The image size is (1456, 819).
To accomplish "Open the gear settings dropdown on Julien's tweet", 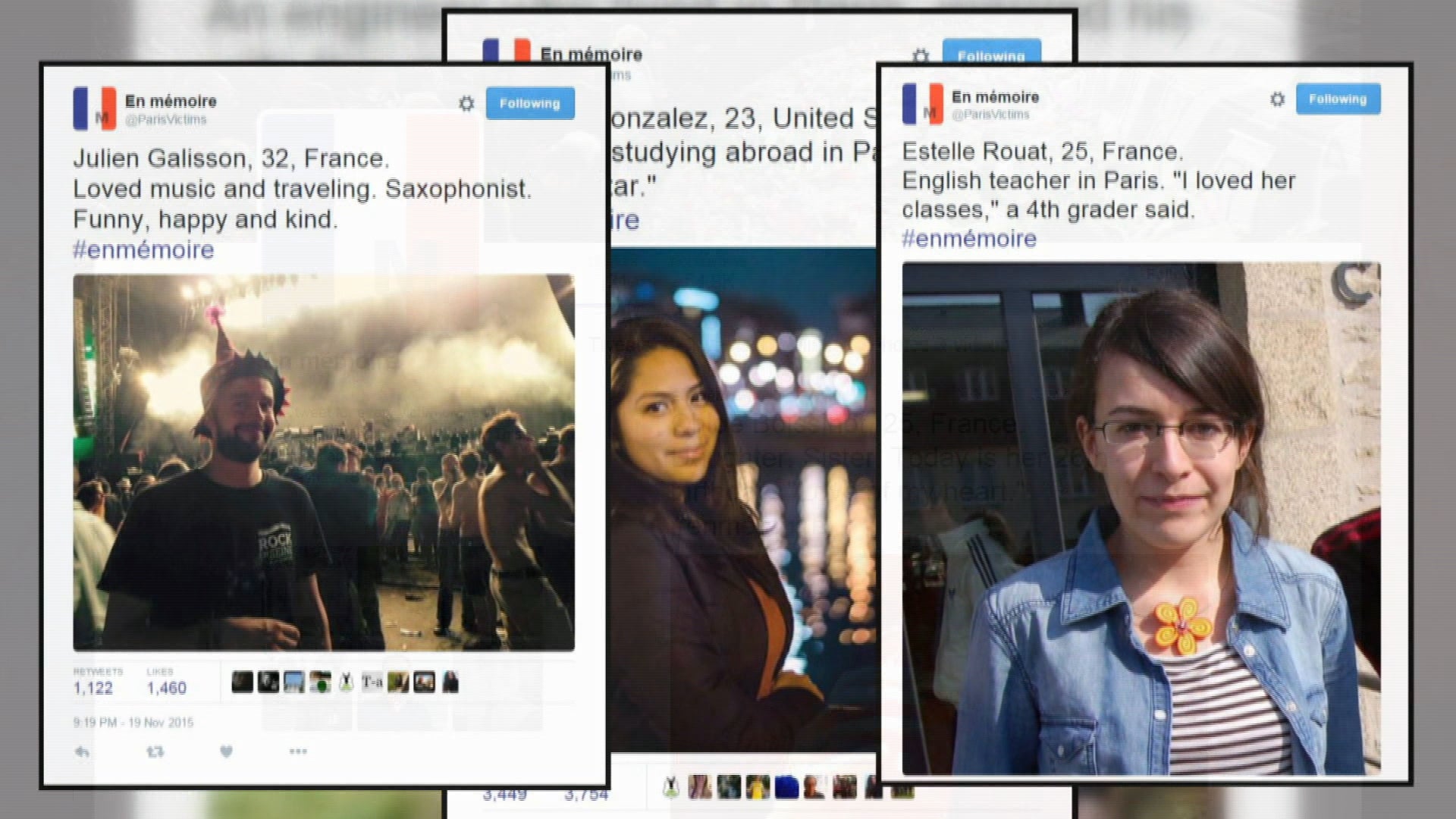I will point(468,103).
